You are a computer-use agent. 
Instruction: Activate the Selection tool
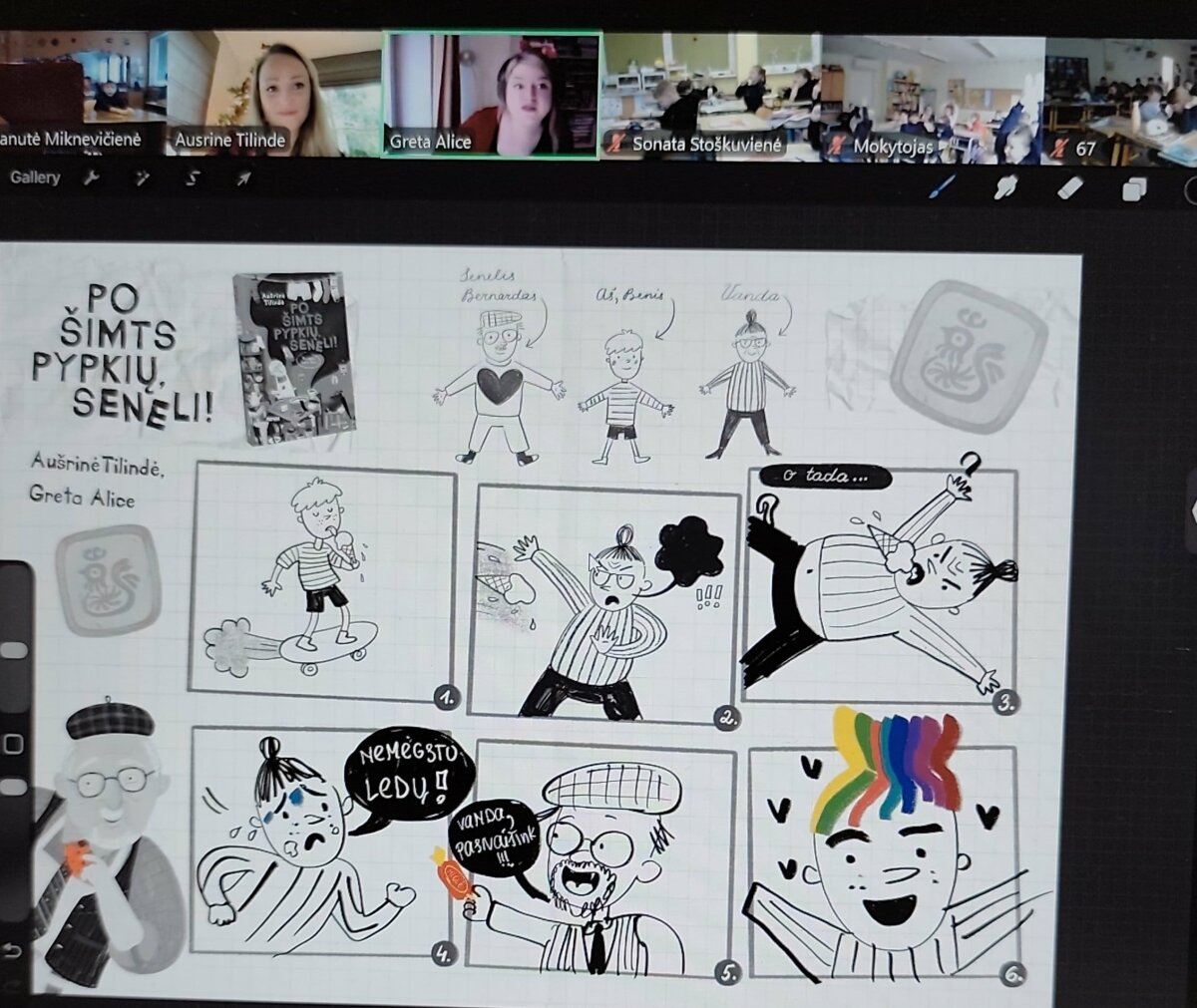[194, 178]
